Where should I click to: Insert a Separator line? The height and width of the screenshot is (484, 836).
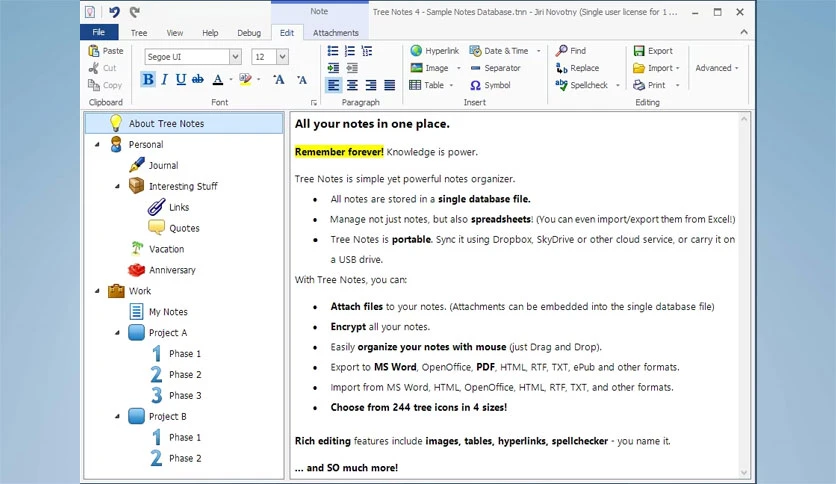pyautogui.click(x=495, y=68)
